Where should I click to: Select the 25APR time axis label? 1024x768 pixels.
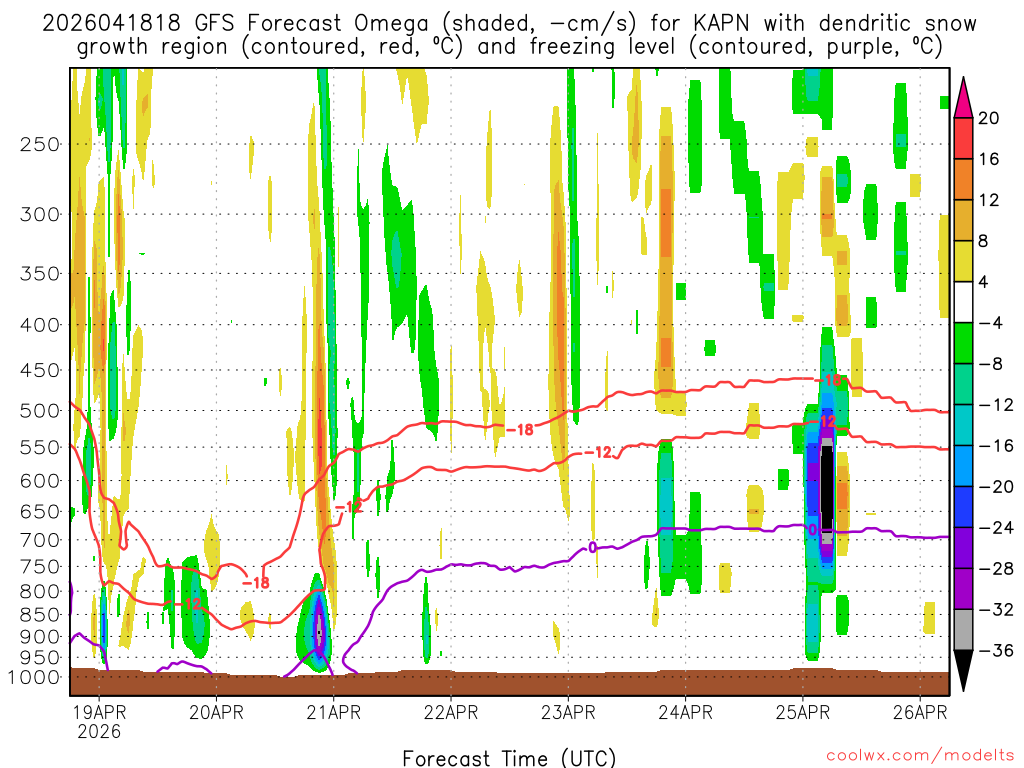pyautogui.click(x=803, y=712)
